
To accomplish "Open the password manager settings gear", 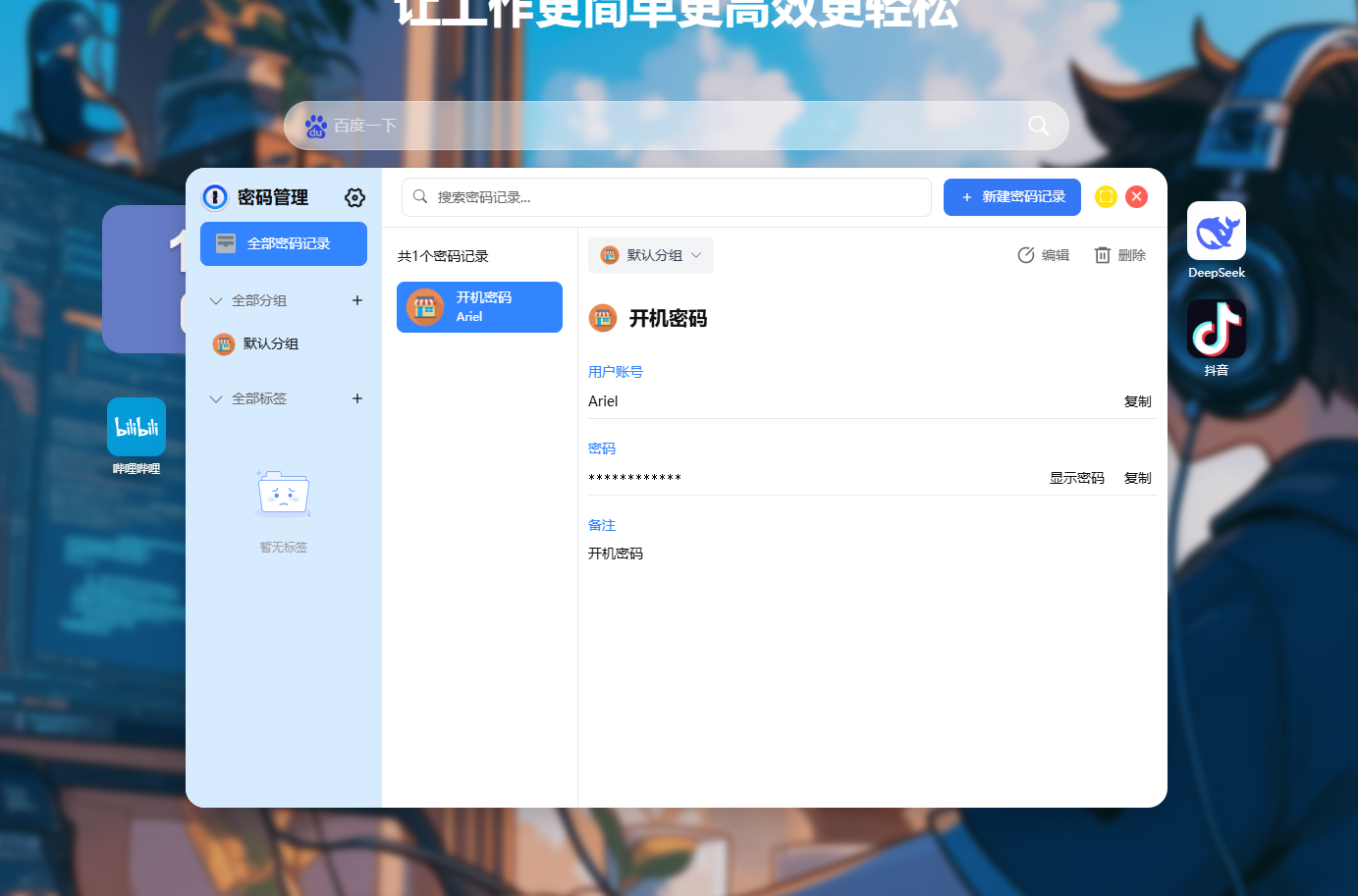I will coord(354,197).
